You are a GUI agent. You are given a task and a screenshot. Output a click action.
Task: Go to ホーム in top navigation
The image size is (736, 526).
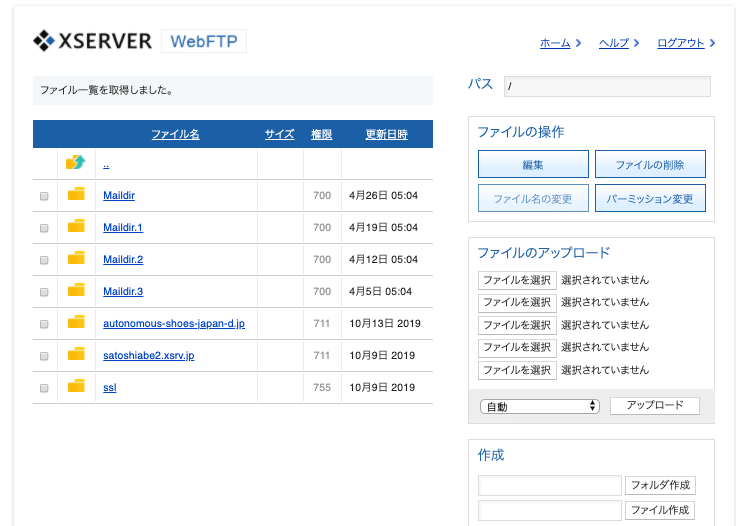pyautogui.click(x=555, y=43)
